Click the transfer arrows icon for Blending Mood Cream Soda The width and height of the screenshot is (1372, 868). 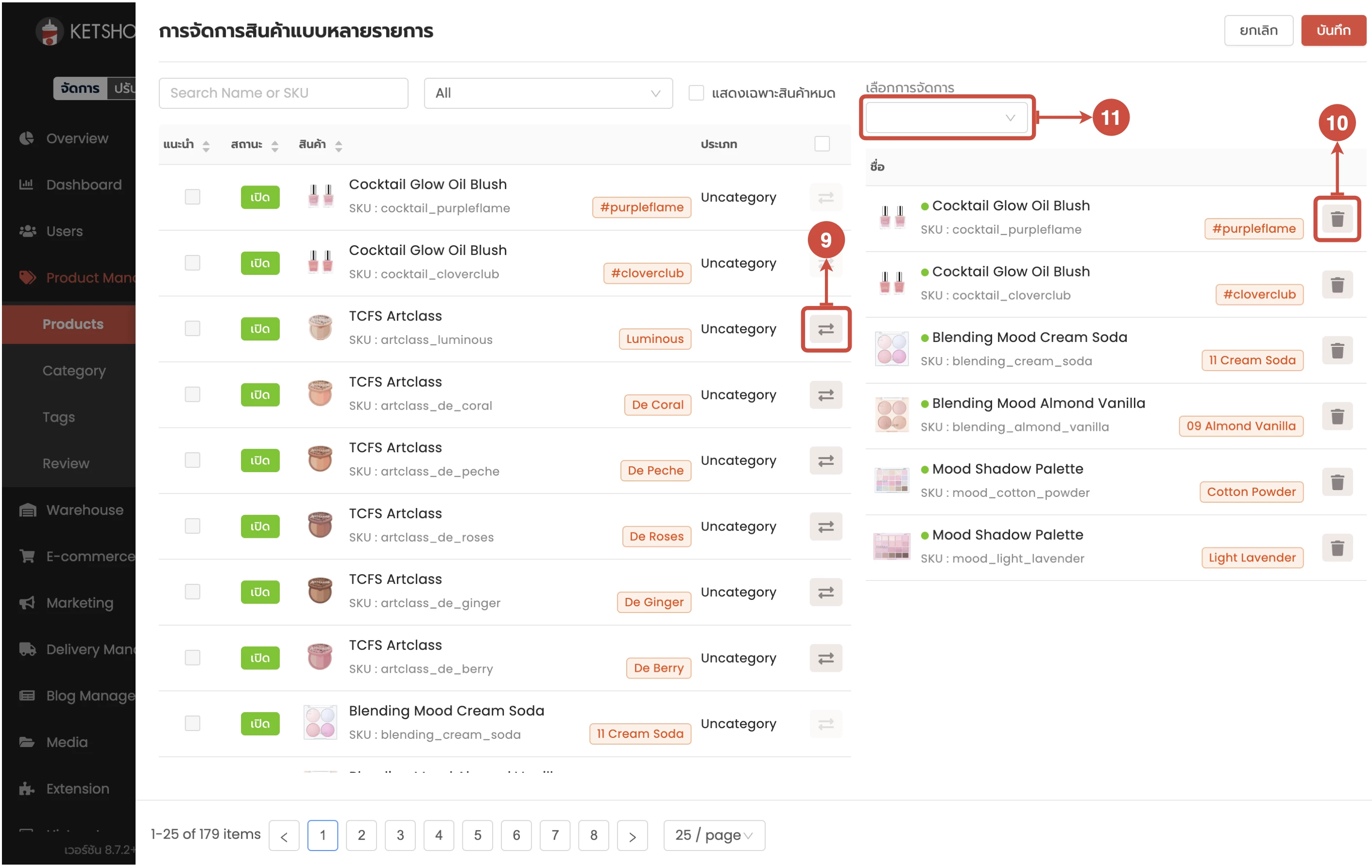click(x=825, y=723)
